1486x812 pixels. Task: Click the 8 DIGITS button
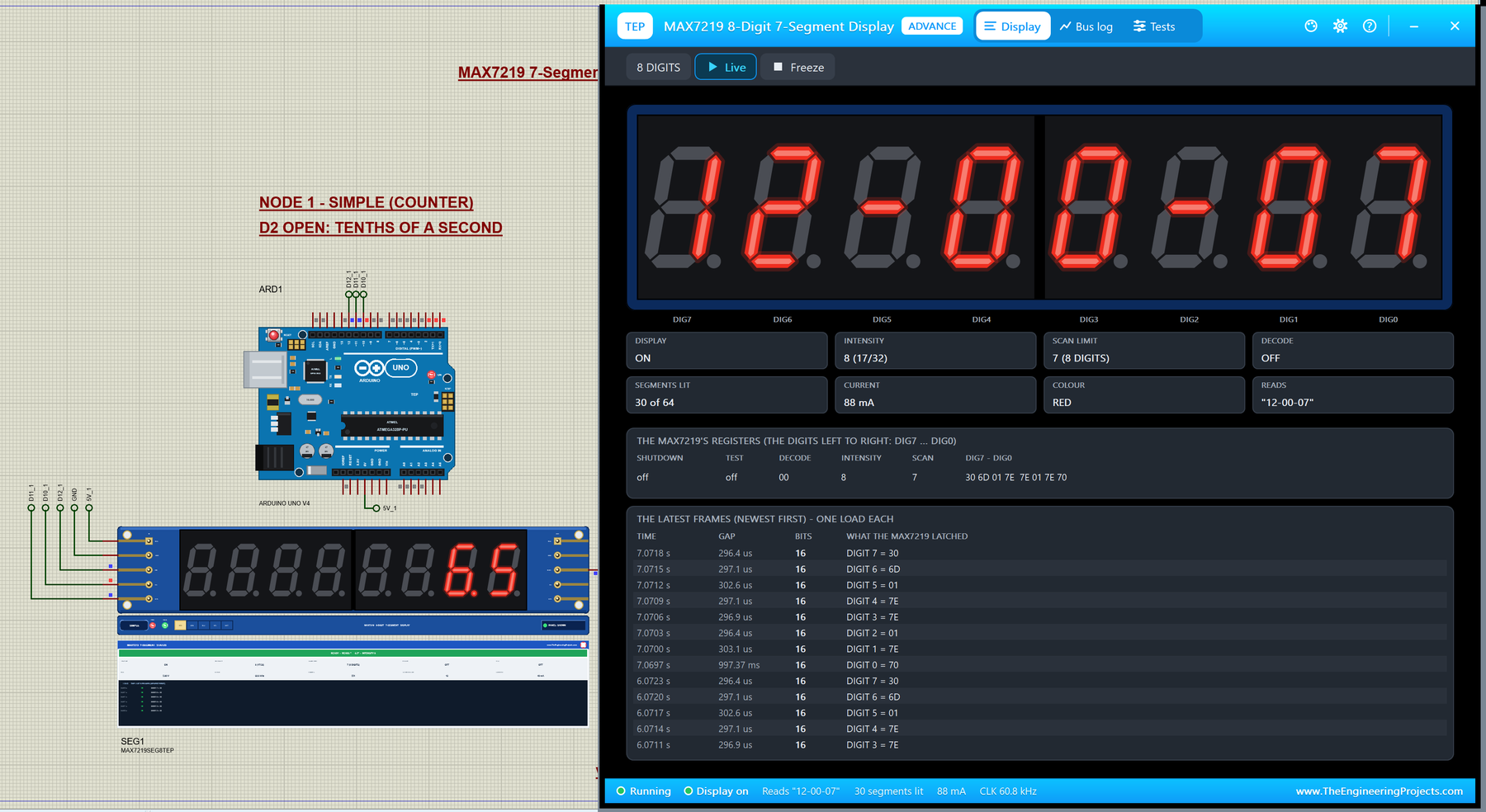point(658,68)
